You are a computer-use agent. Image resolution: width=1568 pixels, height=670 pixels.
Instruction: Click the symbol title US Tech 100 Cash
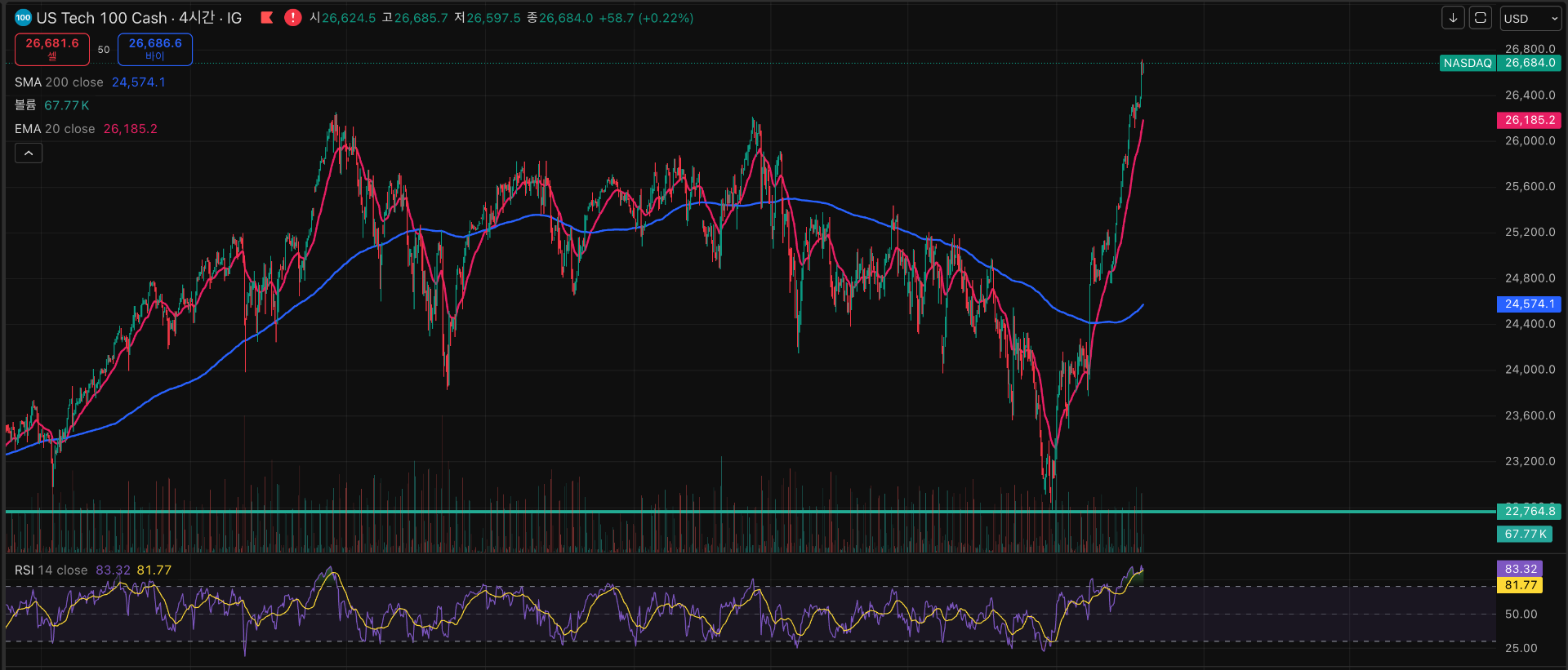click(101, 18)
